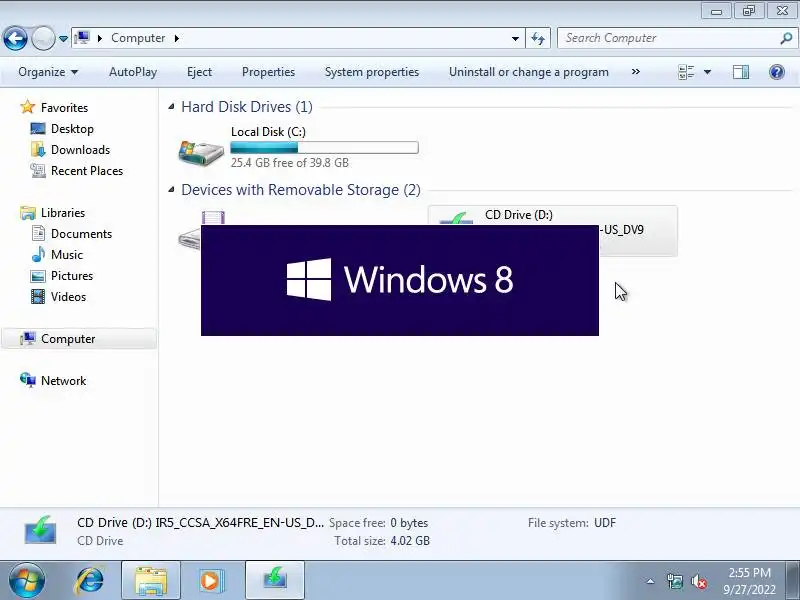
Task: Eject the selected drive
Action: coord(199,72)
